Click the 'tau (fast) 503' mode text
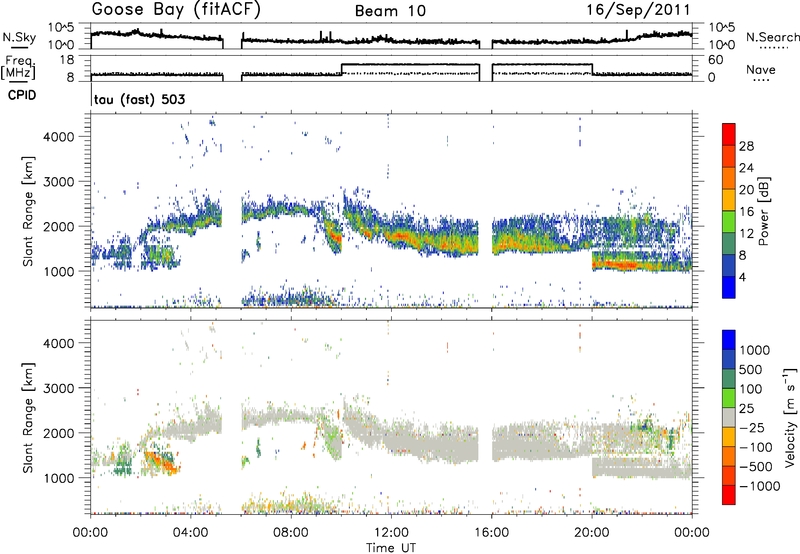This screenshot has width=800, height=554. pyautogui.click(x=139, y=99)
